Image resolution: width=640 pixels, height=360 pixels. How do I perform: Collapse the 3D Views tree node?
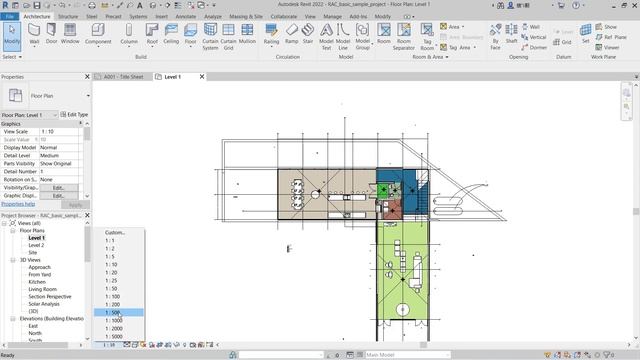point(13,260)
